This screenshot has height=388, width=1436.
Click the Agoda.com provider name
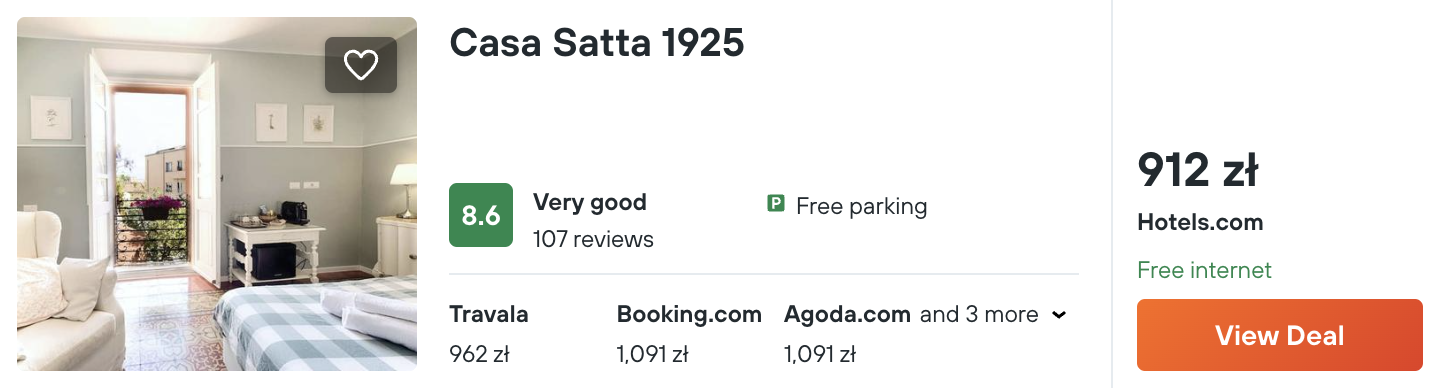pyautogui.click(x=847, y=315)
